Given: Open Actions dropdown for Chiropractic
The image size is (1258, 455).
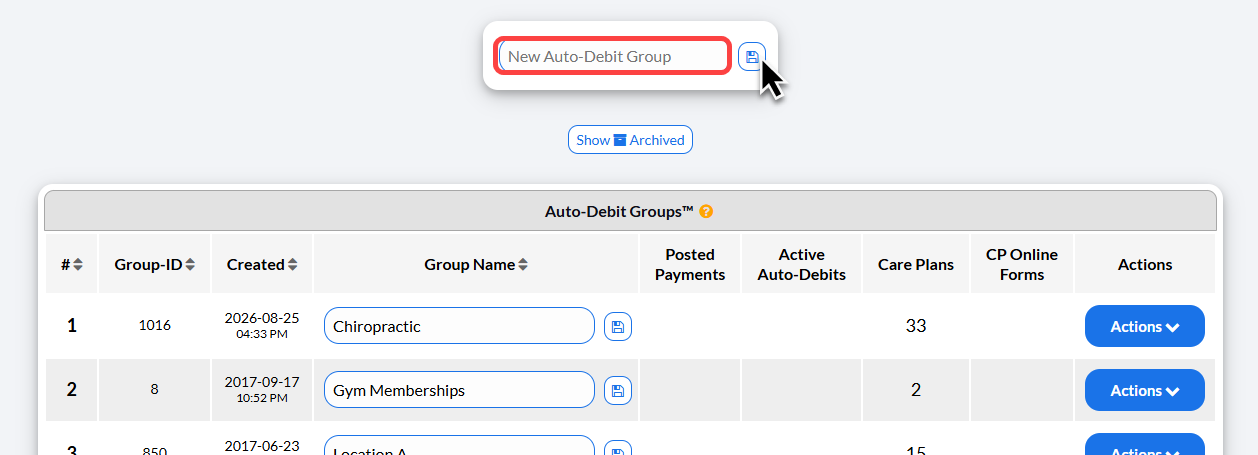Looking at the screenshot, I should point(1145,326).
